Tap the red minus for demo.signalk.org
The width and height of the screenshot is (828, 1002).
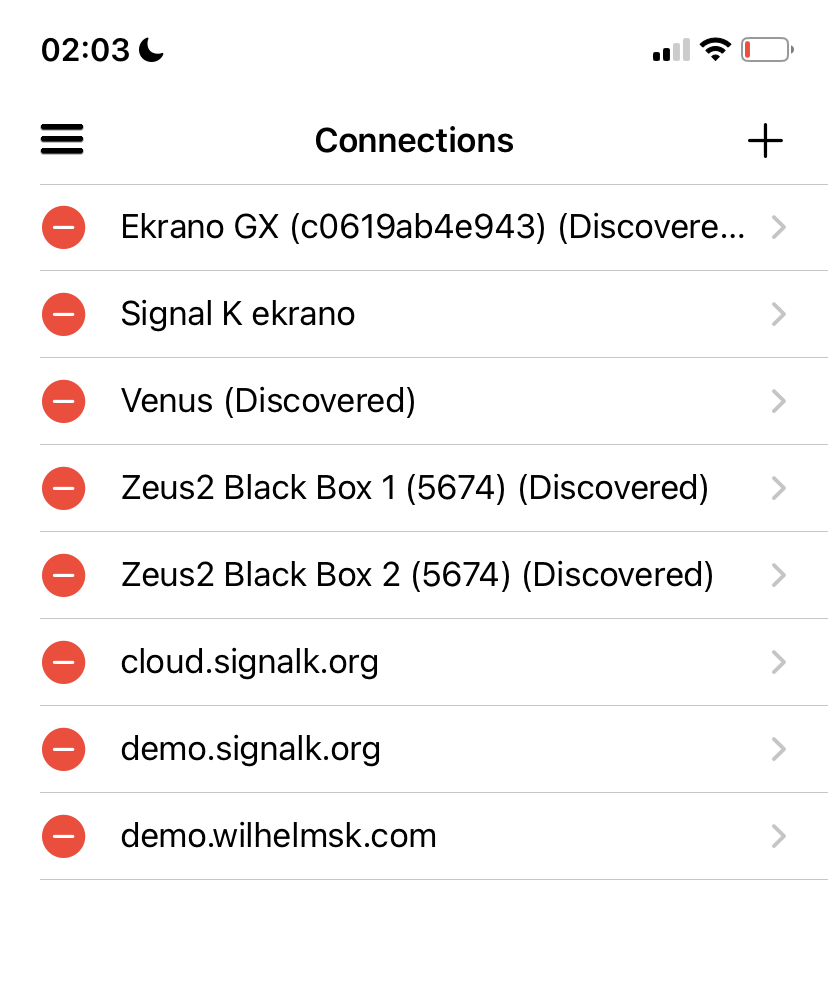(x=63, y=750)
